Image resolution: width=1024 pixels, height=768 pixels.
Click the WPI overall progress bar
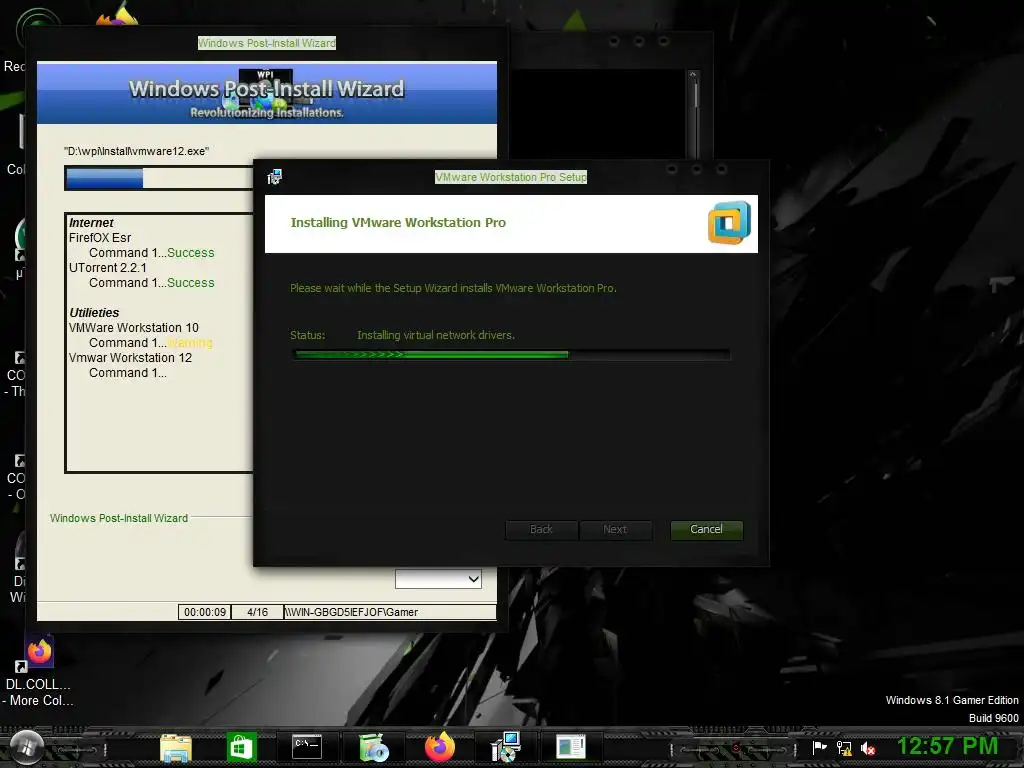[159, 178]
